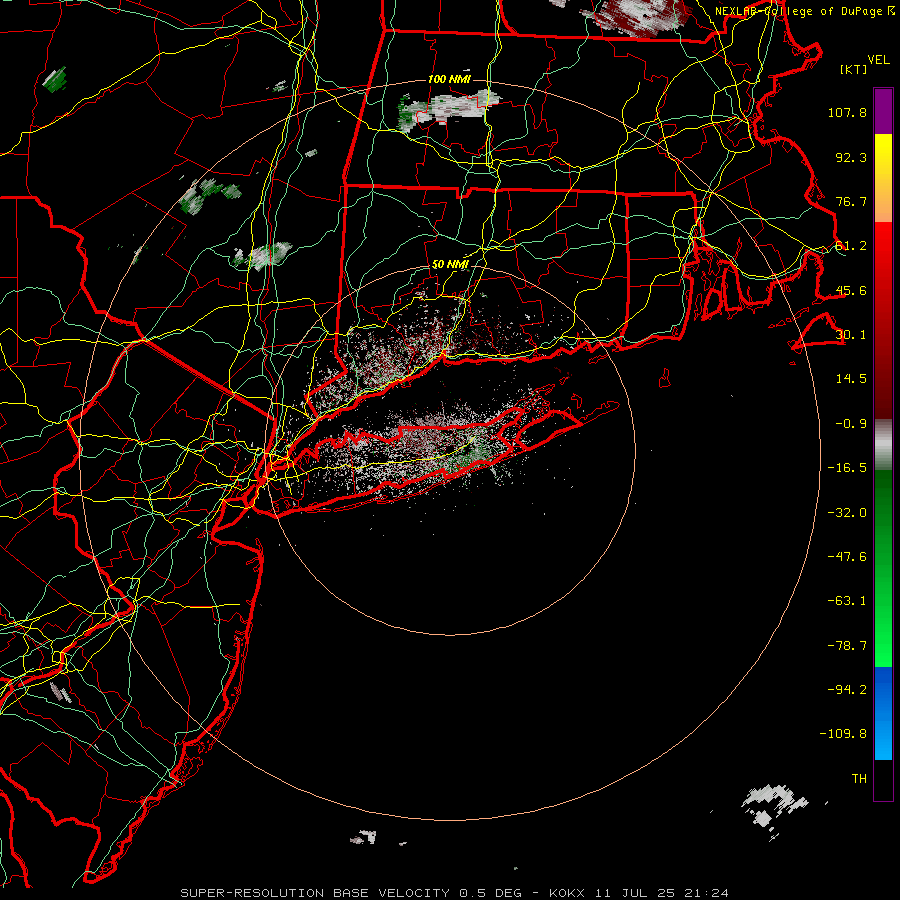This screenshot has width=900, height=900.
Task: Click the -94.2 velocity scale value
Action: click(847, 690)
